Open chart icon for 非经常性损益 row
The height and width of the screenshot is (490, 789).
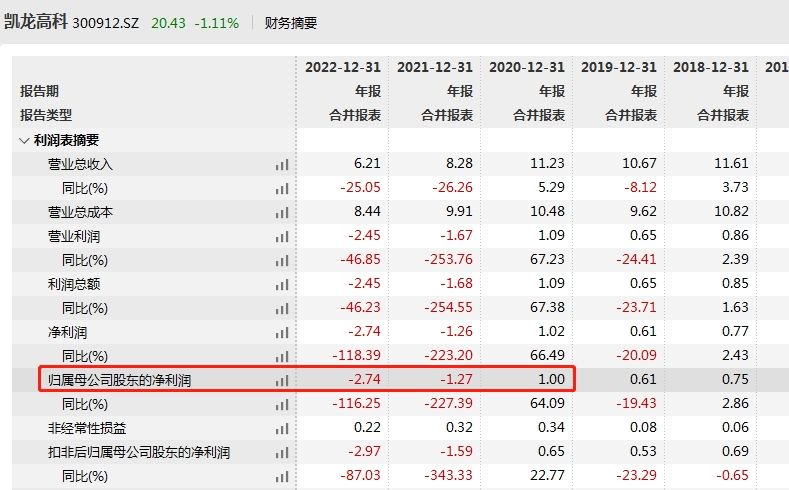point(282,429)
